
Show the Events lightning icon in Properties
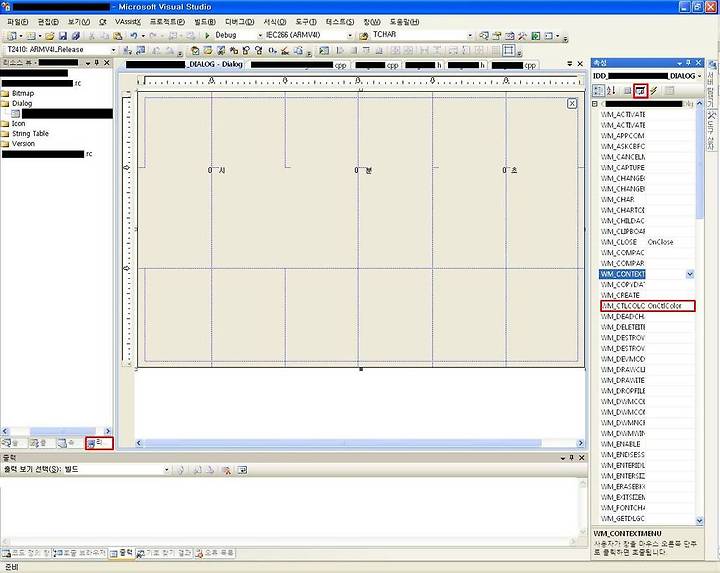tap(653, 90)
